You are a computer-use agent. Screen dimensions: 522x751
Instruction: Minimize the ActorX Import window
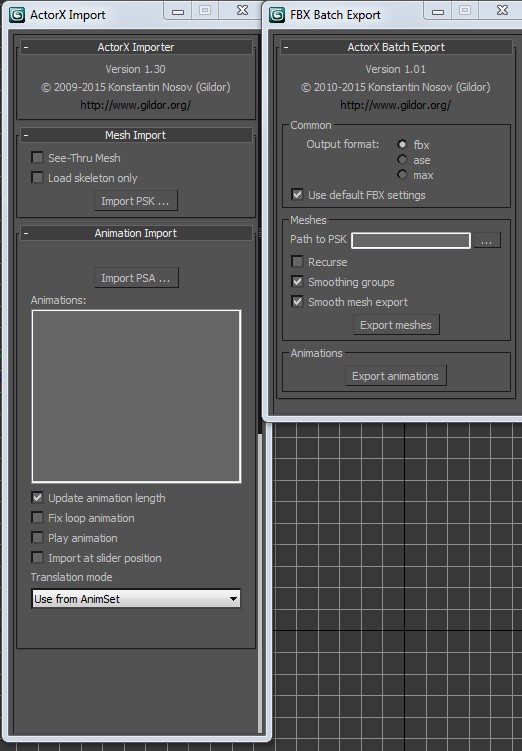[x=178, y=11]
